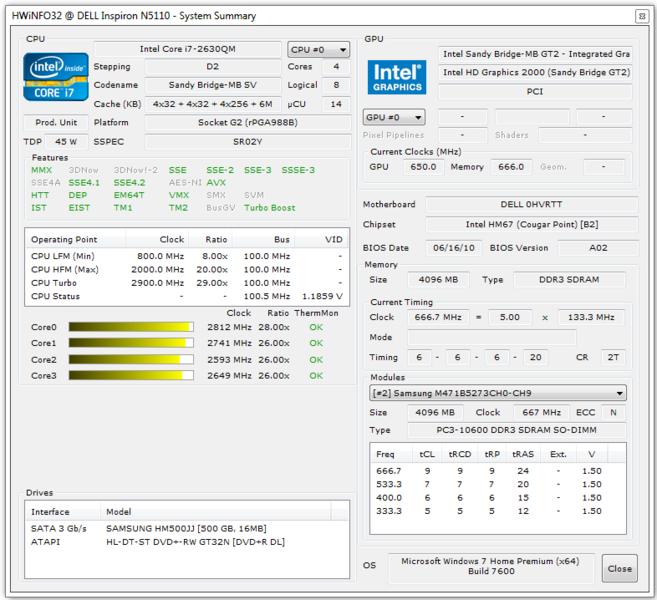Click the memory Clock 666.7 MHz field

(x=438, y=317)
